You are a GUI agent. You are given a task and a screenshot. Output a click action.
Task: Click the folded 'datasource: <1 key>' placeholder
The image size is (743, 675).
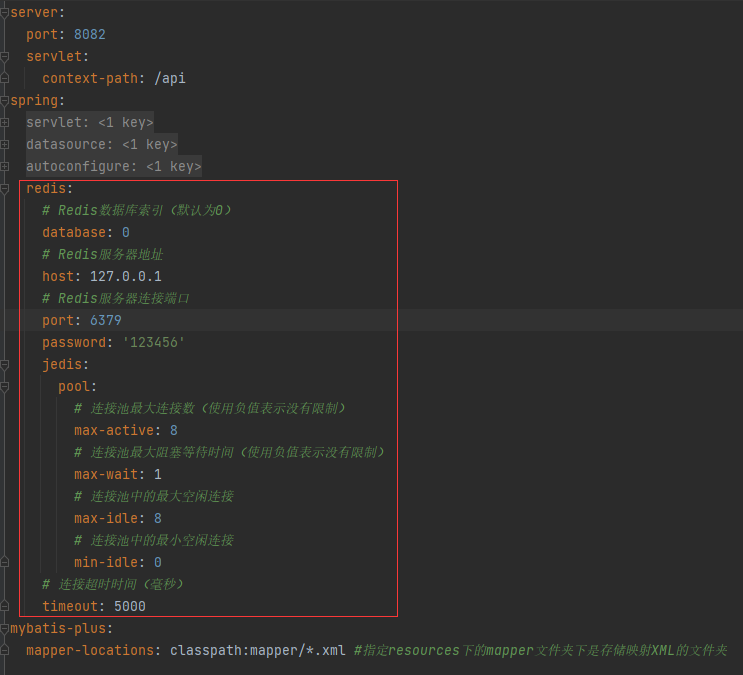click(102, 144)
